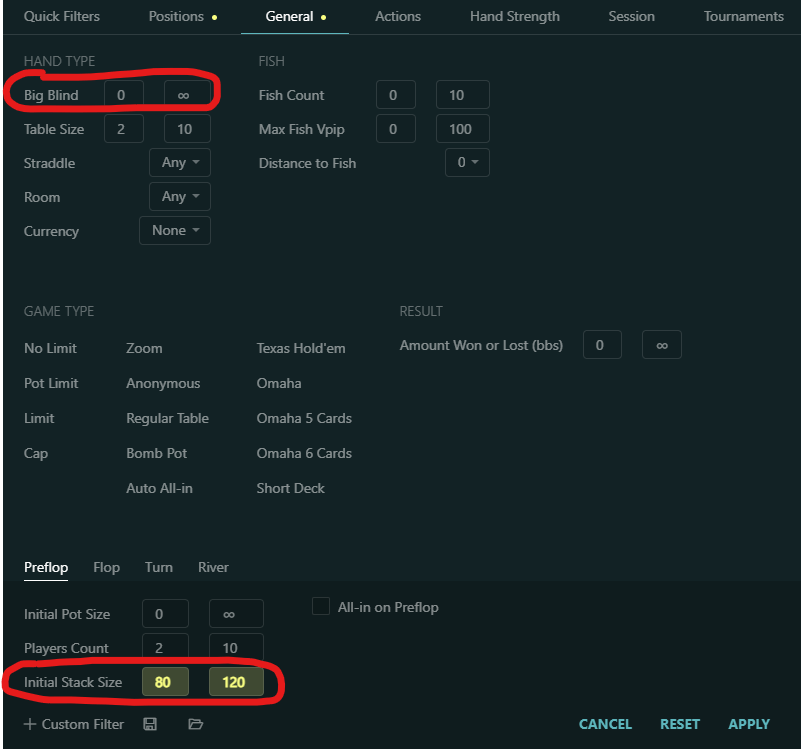
Task: Click the open folder load filter icon
Action: (x=196, y=724)
